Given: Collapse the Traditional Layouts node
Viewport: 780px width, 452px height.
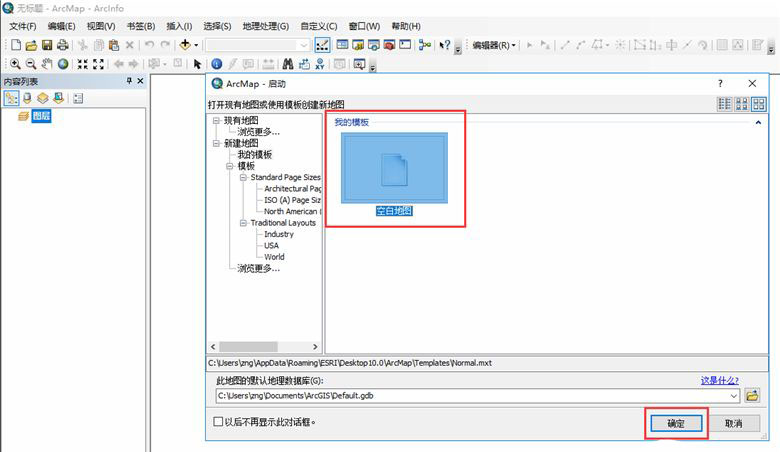Looking at the screenshot, I should pyautogui.click(x=243, y=223).
